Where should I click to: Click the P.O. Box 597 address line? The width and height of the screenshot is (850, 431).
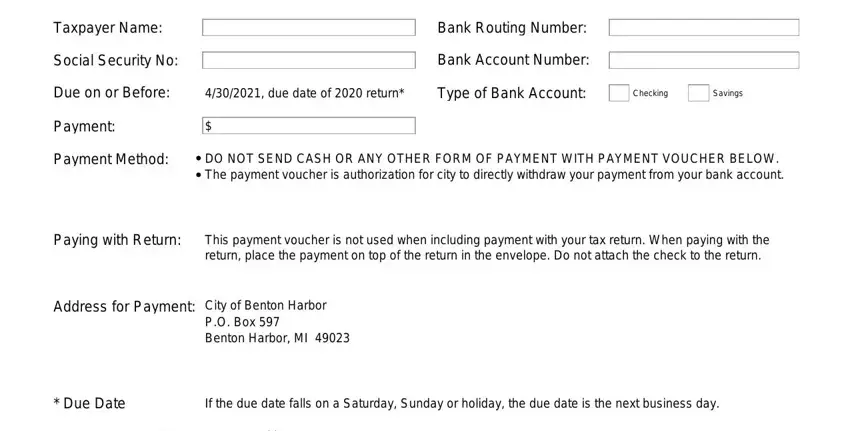click(x=242, y=322)
